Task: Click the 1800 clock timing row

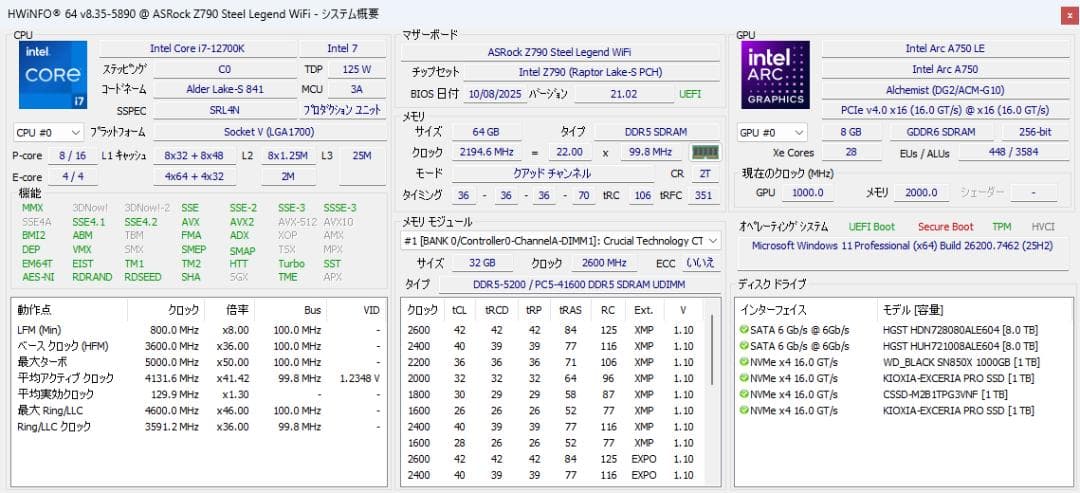Action: (x=554, y=395)
